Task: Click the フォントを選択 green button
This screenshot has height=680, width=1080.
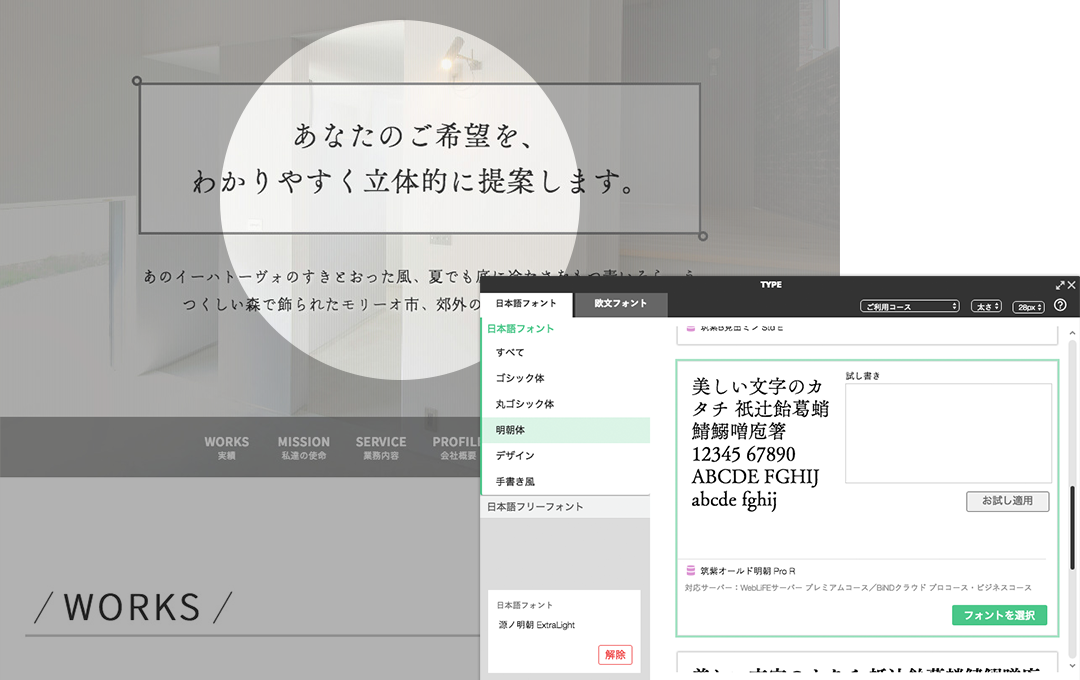Action: point(999,616)
